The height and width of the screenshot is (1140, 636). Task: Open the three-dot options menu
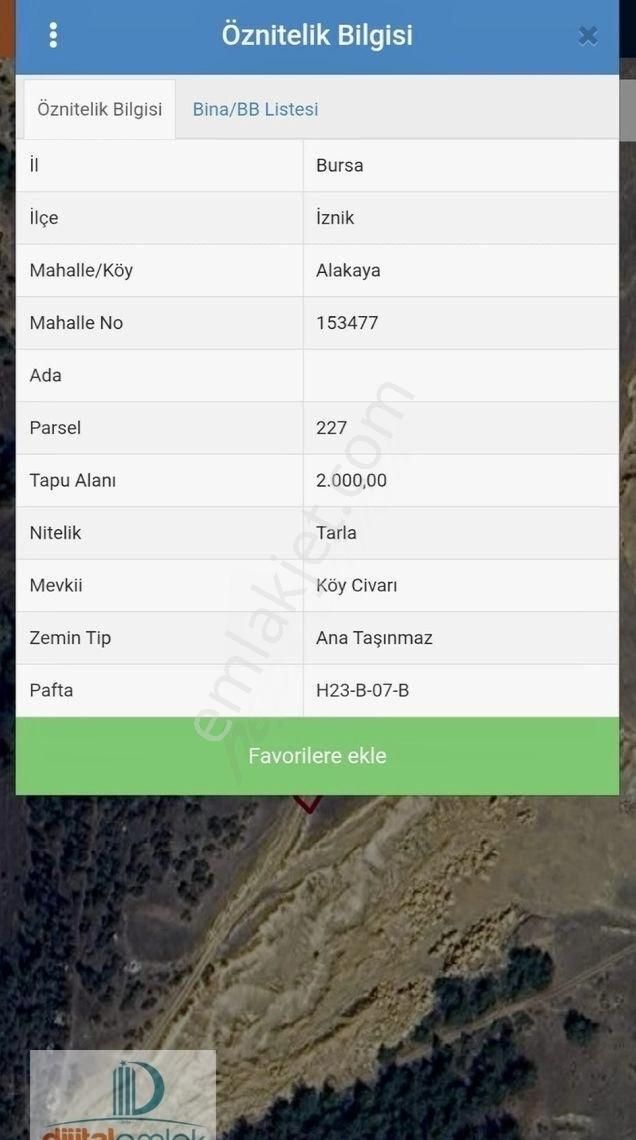pyautogui.click(x=53, y=34)
